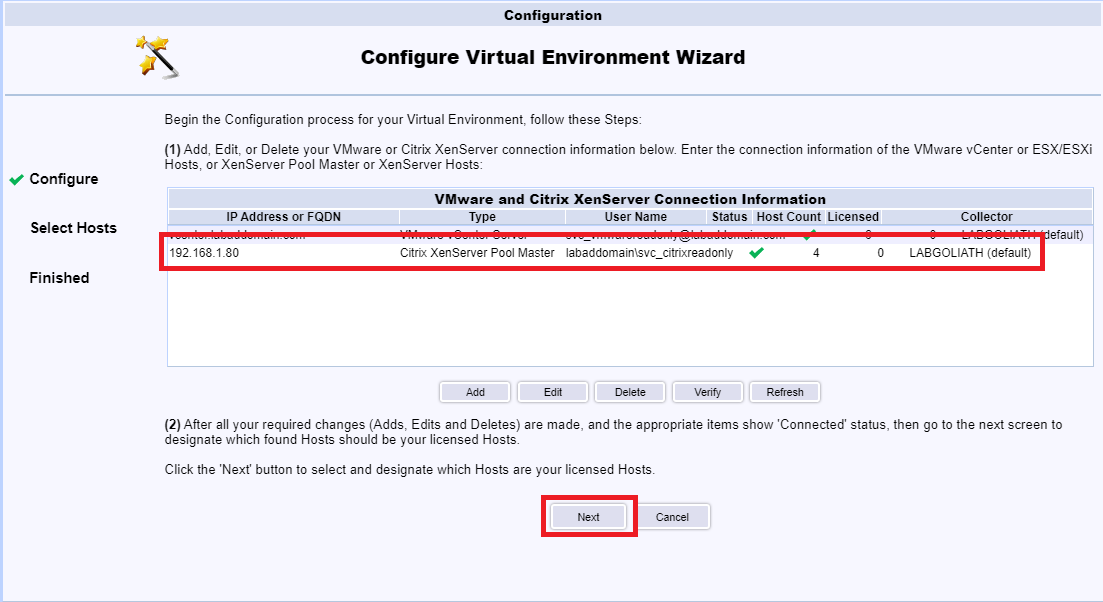The width and height of the screenshot is (1103, 602).
Task: Proceed with the Next button
Action: 589,517
